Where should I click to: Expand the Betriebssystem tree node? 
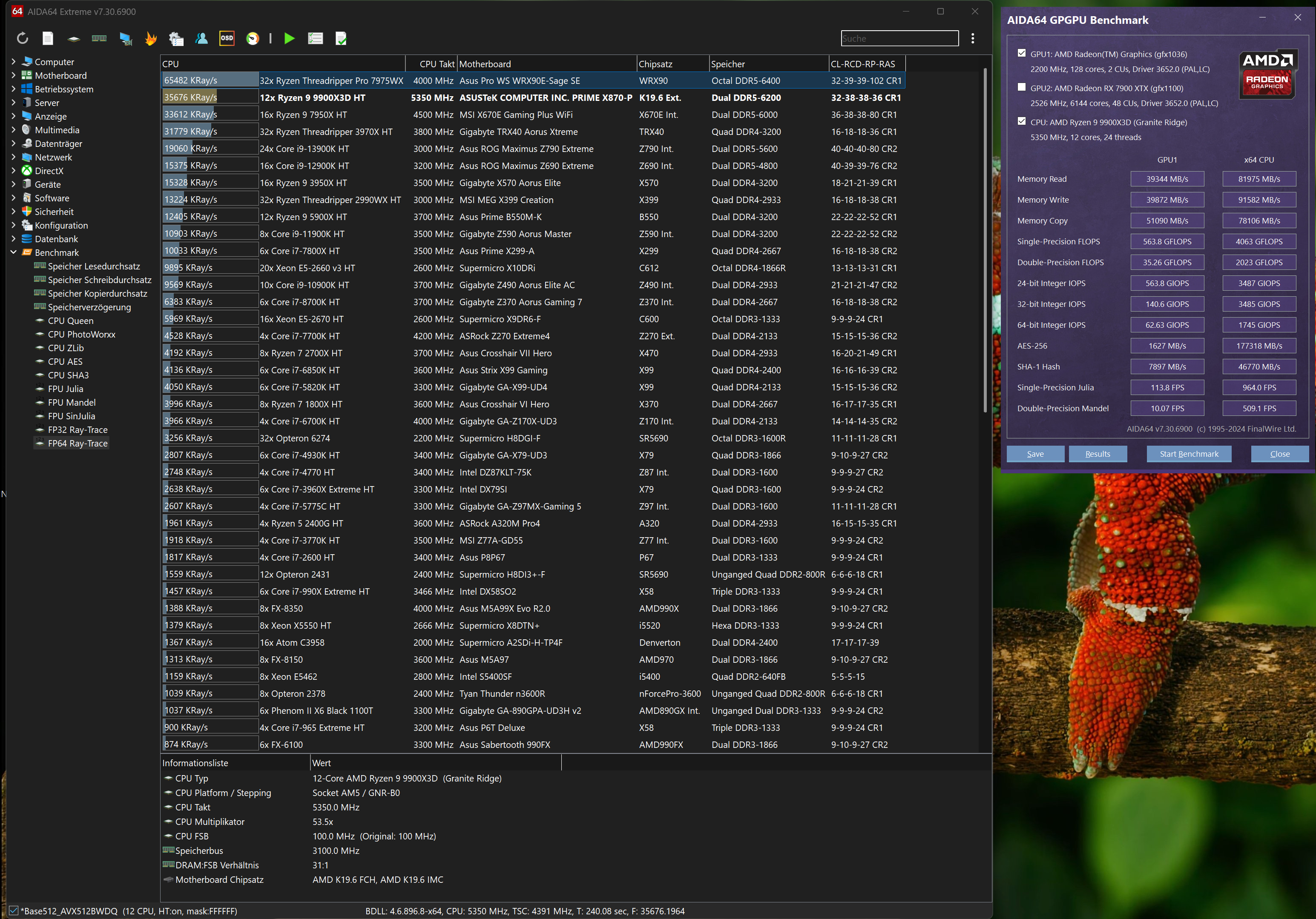13,89
